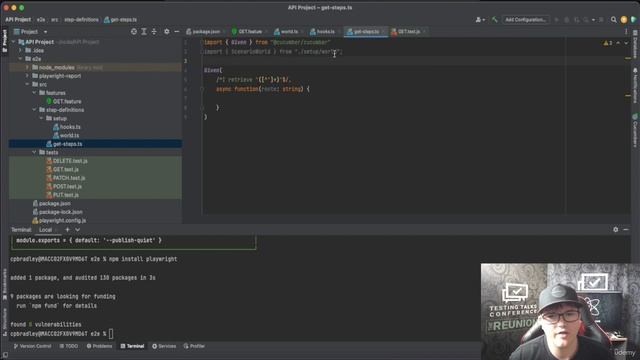
Task: Collapse the tests folder arrow
Action: click(x=34, y=152)
